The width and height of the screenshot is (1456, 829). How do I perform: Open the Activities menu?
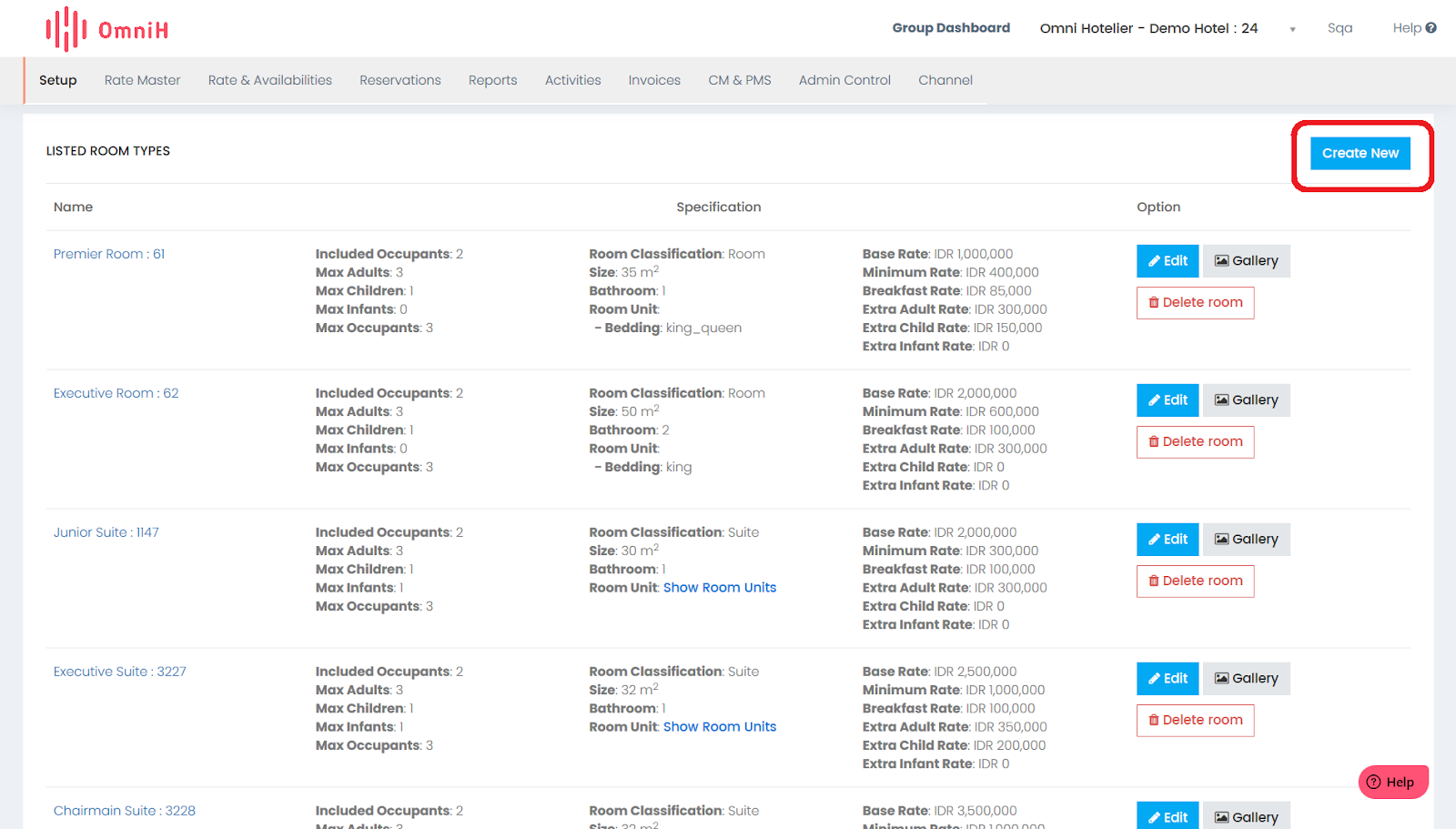[x=572, y=80]
